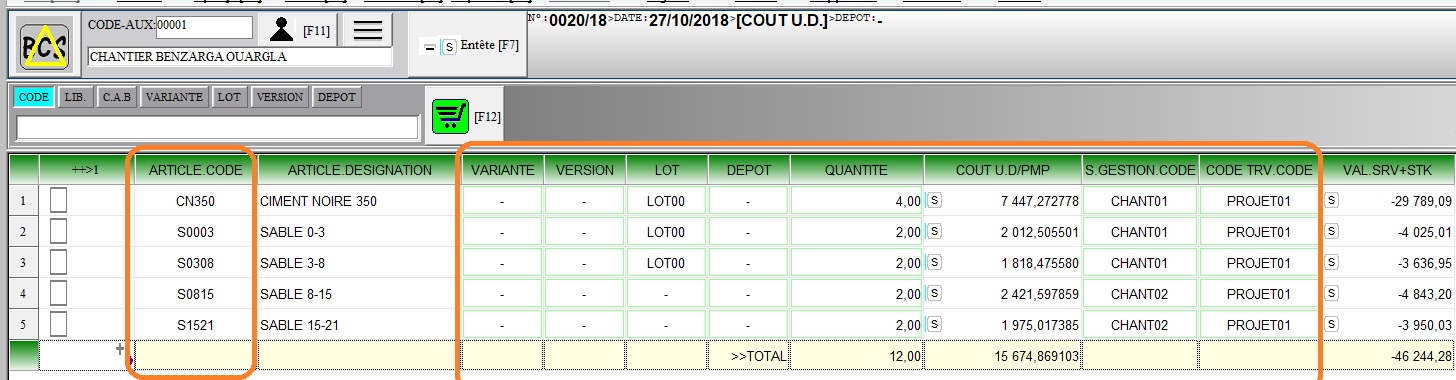
Task: Click the CODE TRV.CODE column header
Action: [x=1259, y=170]
